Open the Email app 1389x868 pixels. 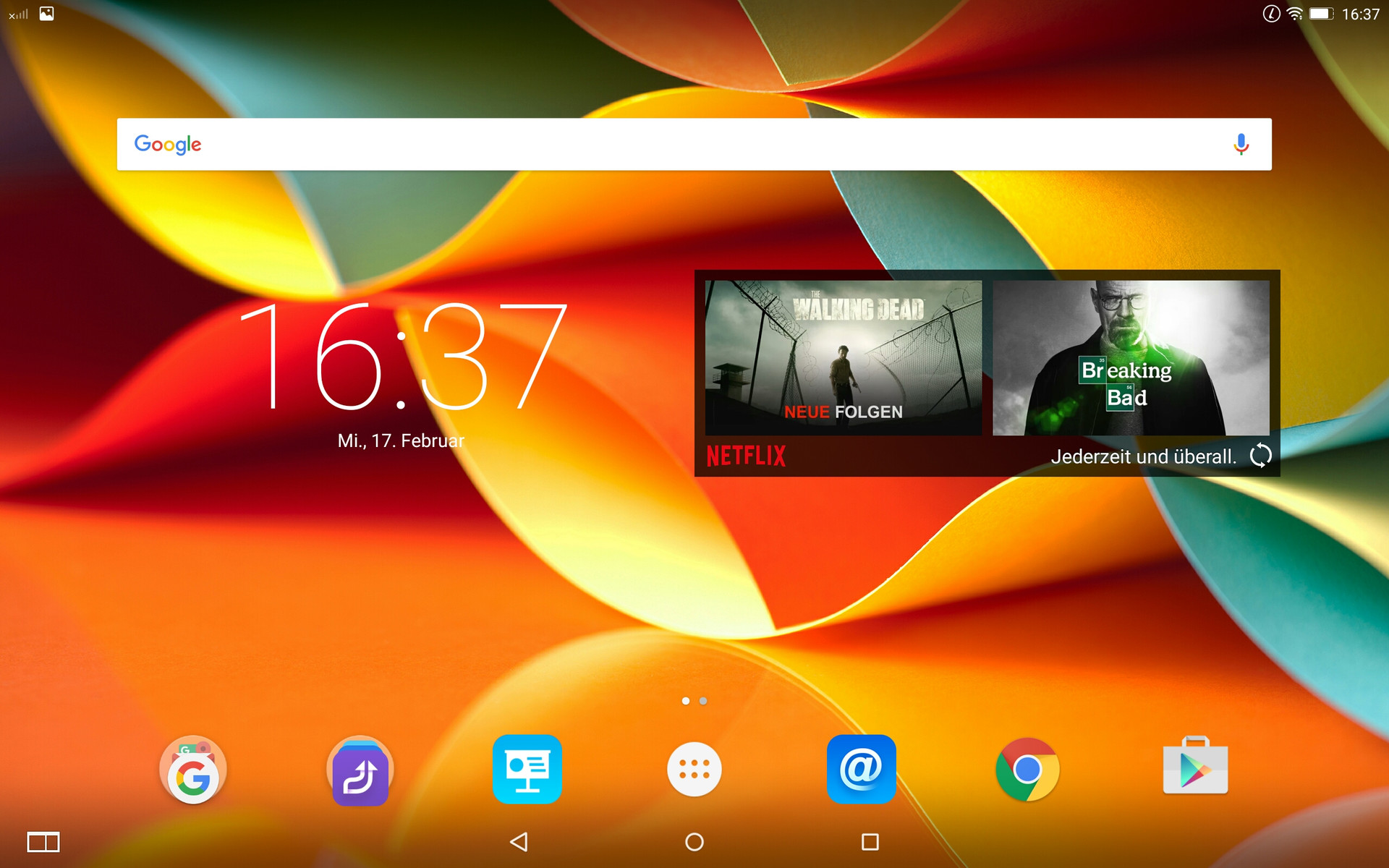click(x=861, y=770)
